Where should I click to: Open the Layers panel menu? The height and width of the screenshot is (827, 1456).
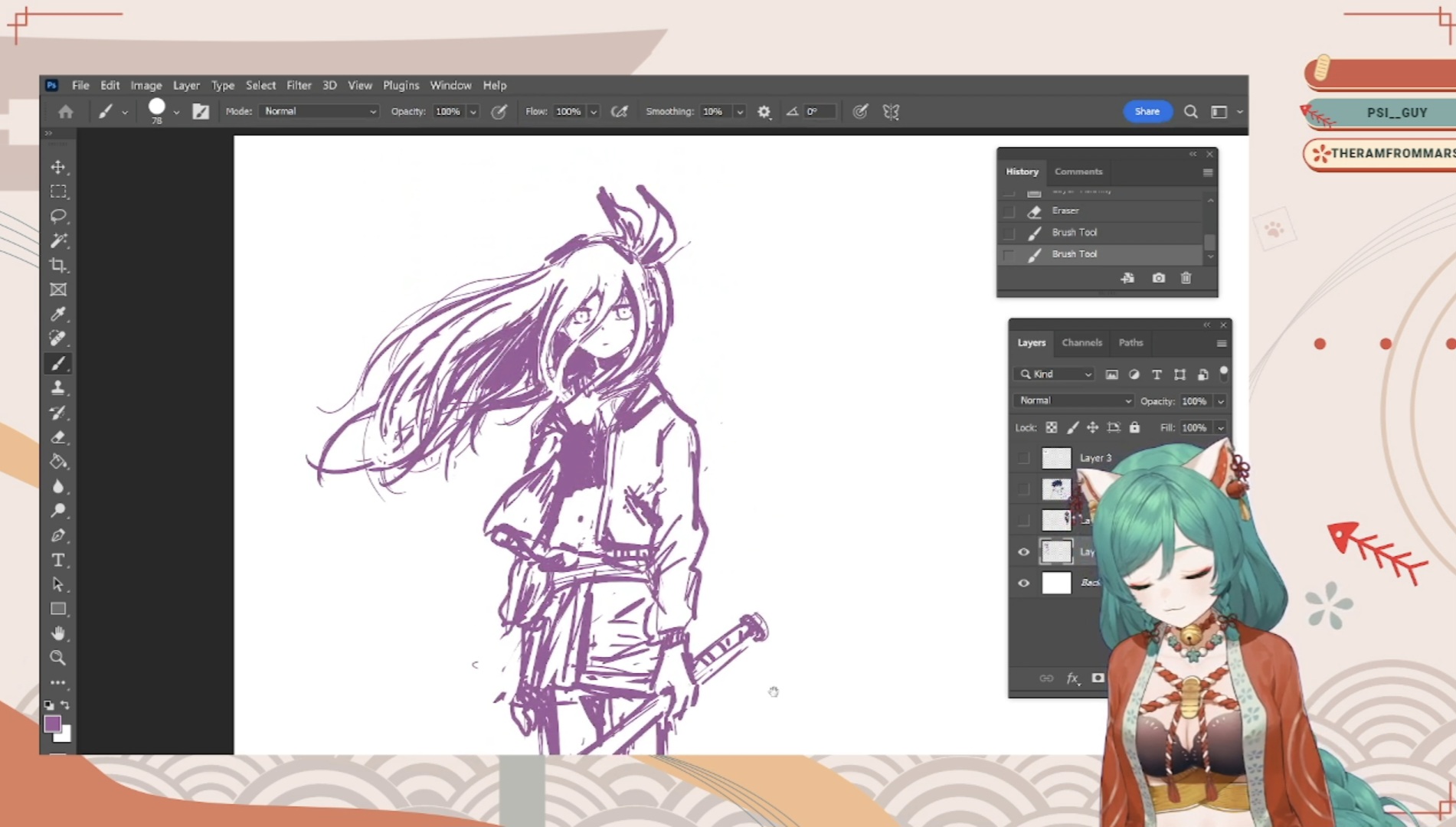(1221, 343)
